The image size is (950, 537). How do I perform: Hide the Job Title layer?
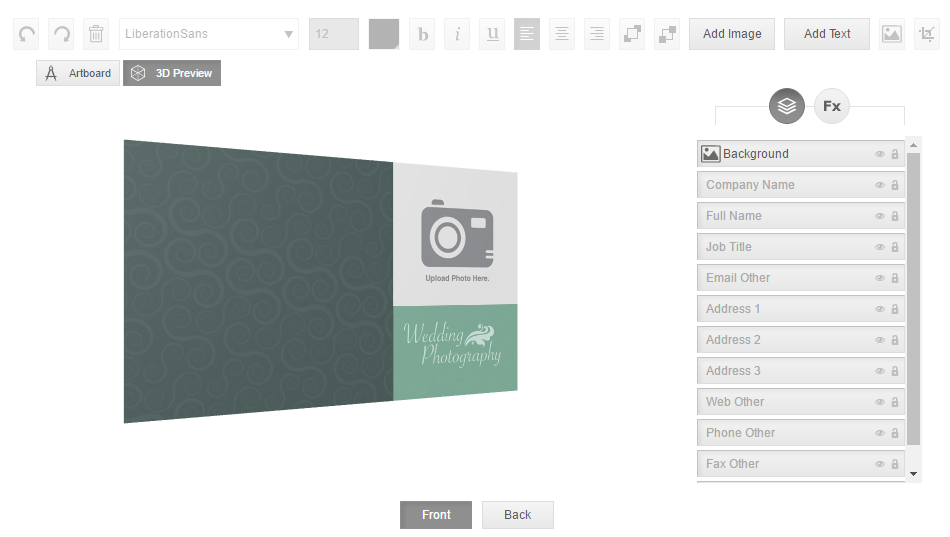click(x=880, y=247)
